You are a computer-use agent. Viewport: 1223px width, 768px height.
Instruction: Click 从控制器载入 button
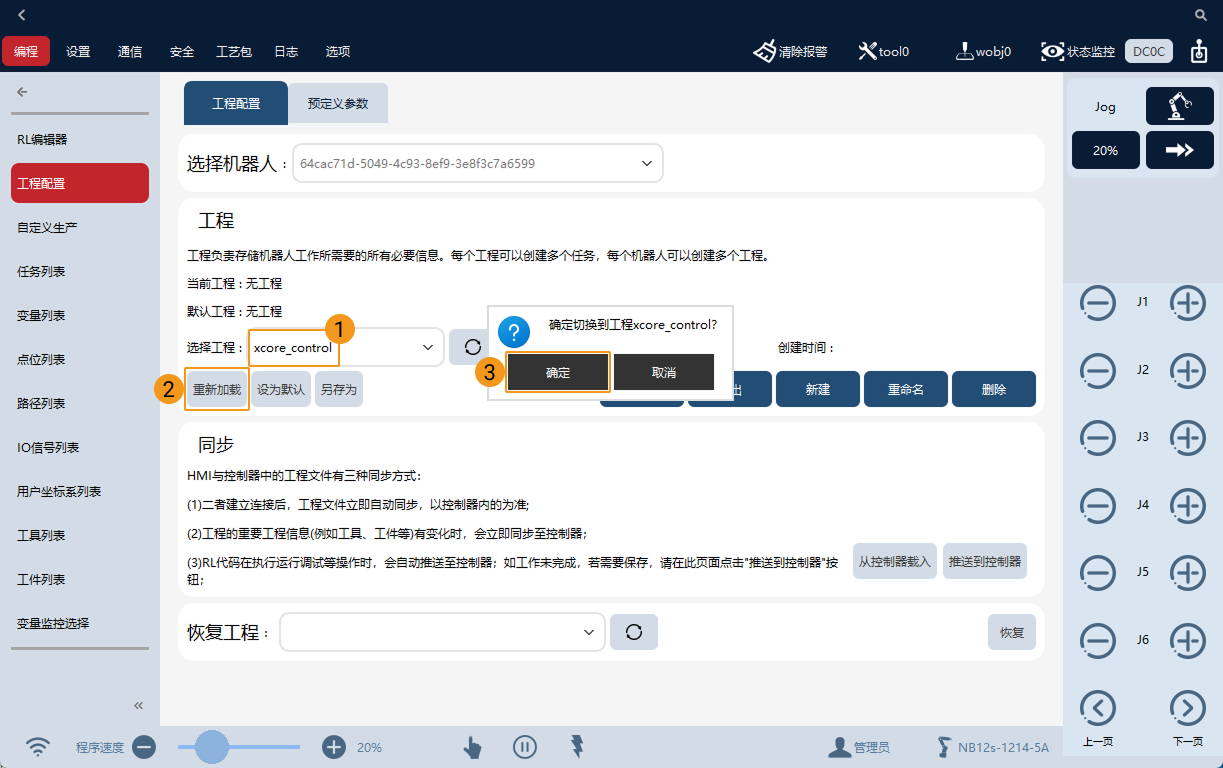[x=895, y=561]
